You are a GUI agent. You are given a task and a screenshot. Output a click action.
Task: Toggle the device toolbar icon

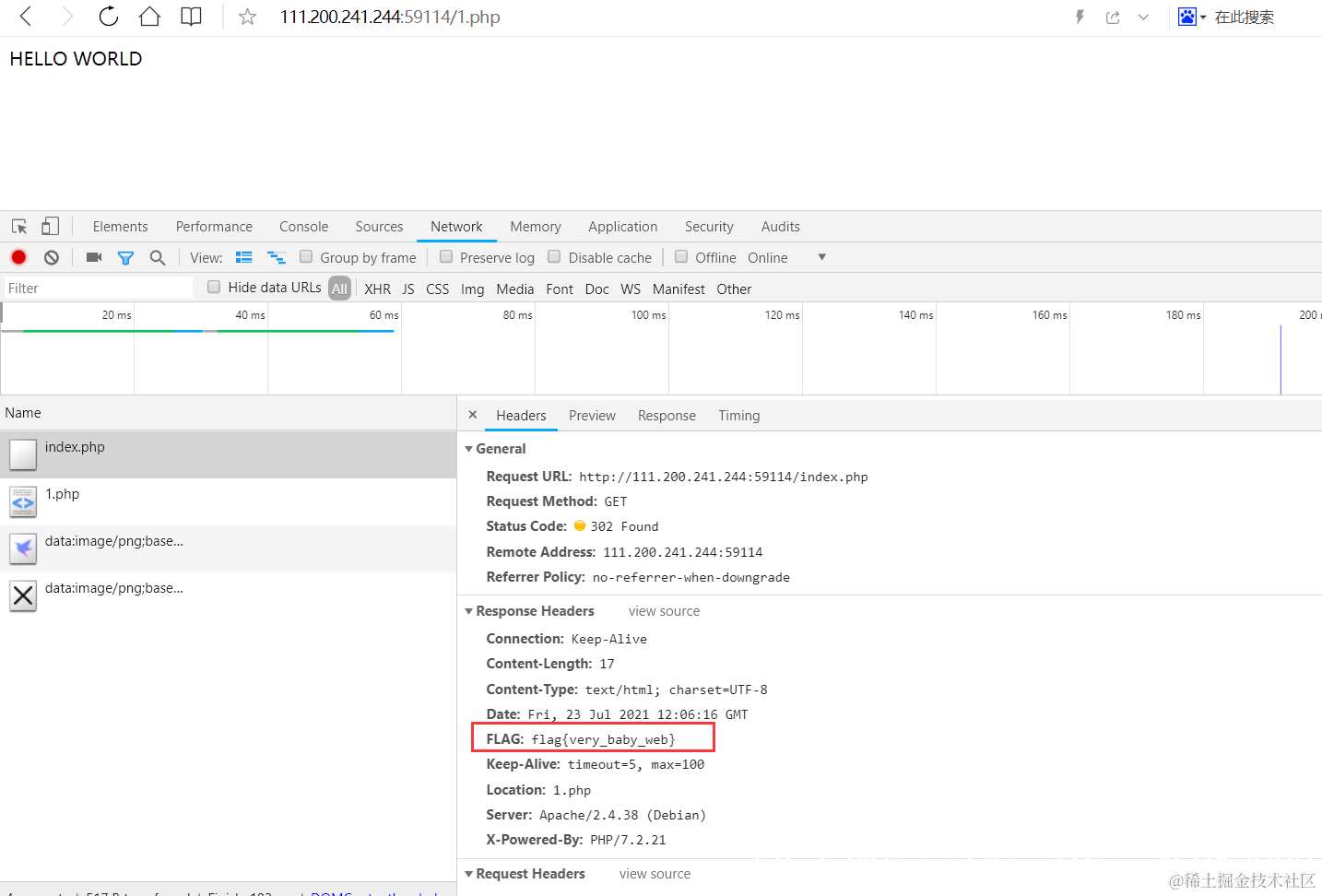tap(50, 226)
